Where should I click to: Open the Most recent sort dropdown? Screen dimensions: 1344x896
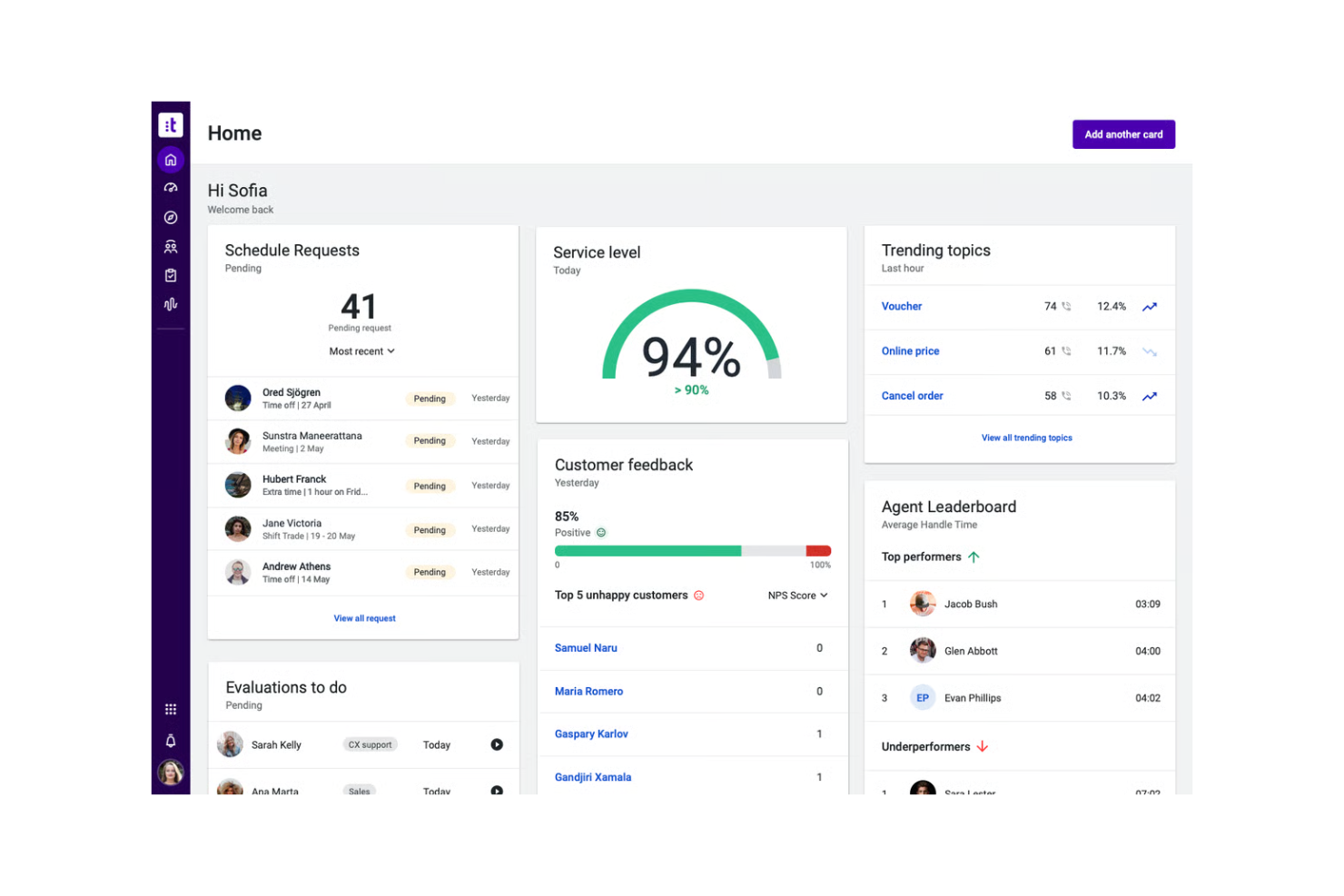[361, 351]
